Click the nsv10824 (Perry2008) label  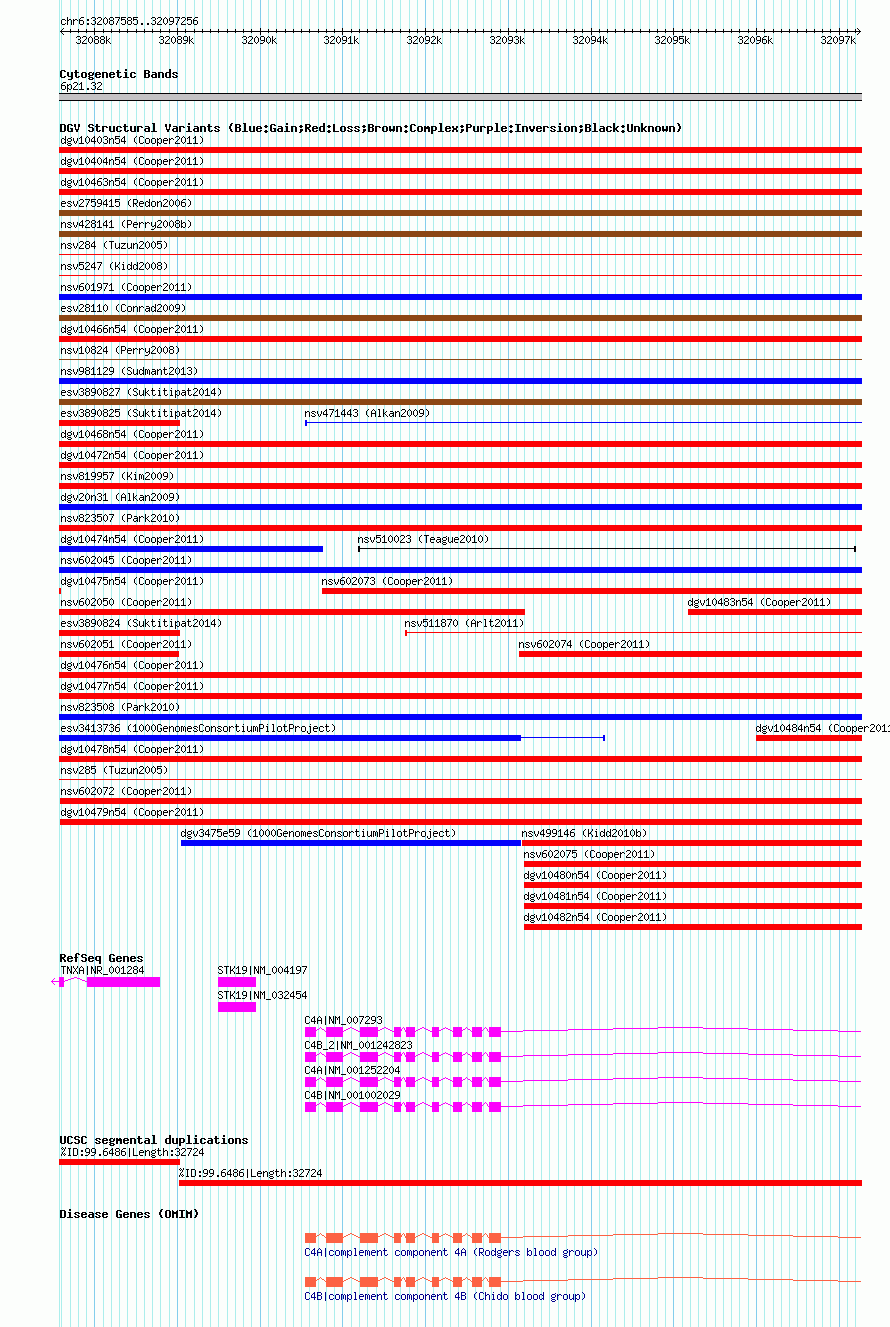(x=120, y=350)
